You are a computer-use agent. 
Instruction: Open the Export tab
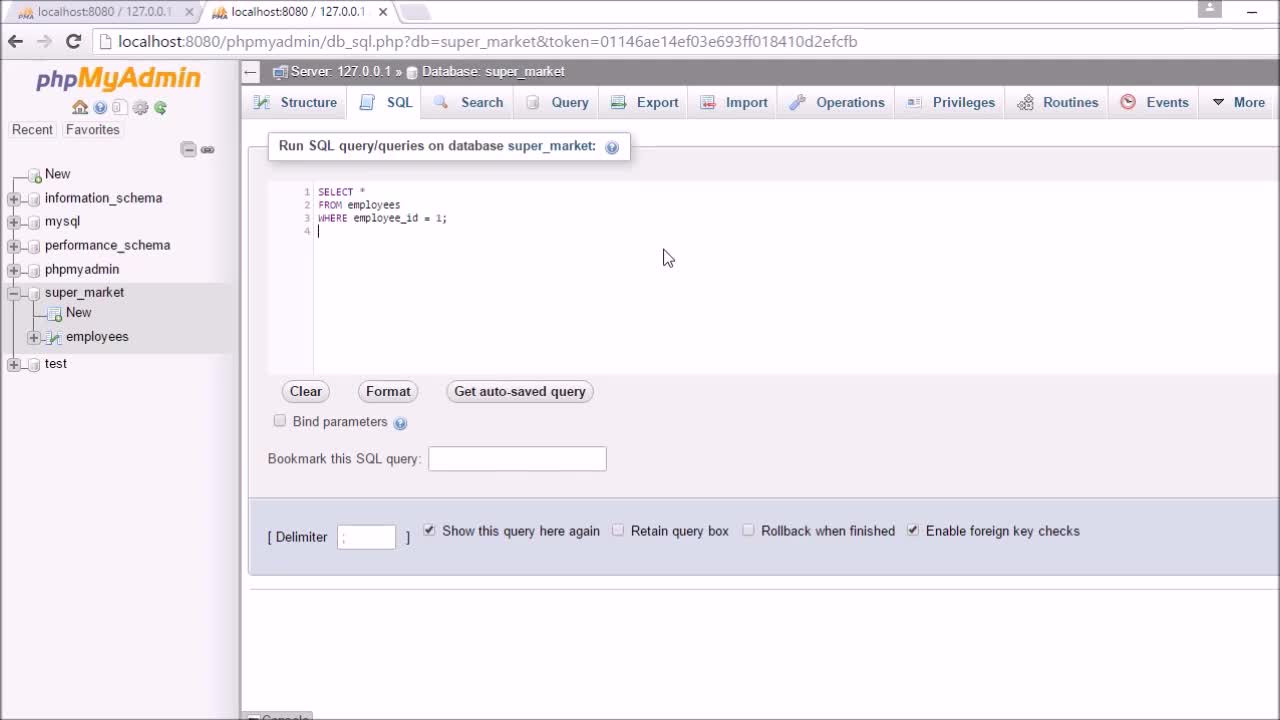[x=645, y=102]
